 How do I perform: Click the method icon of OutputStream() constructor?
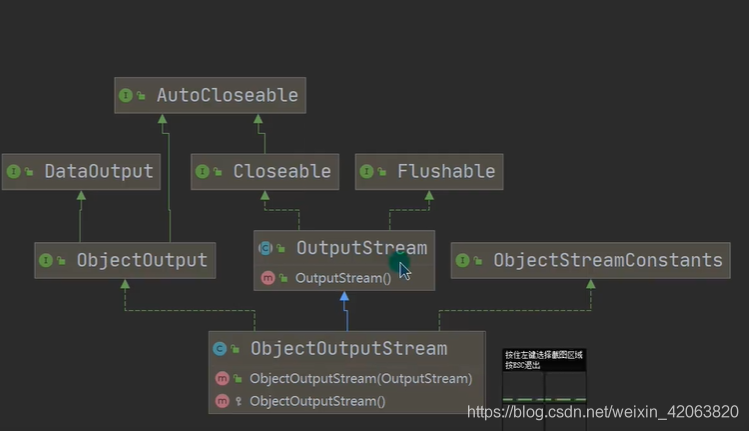[x=268, y=278]
